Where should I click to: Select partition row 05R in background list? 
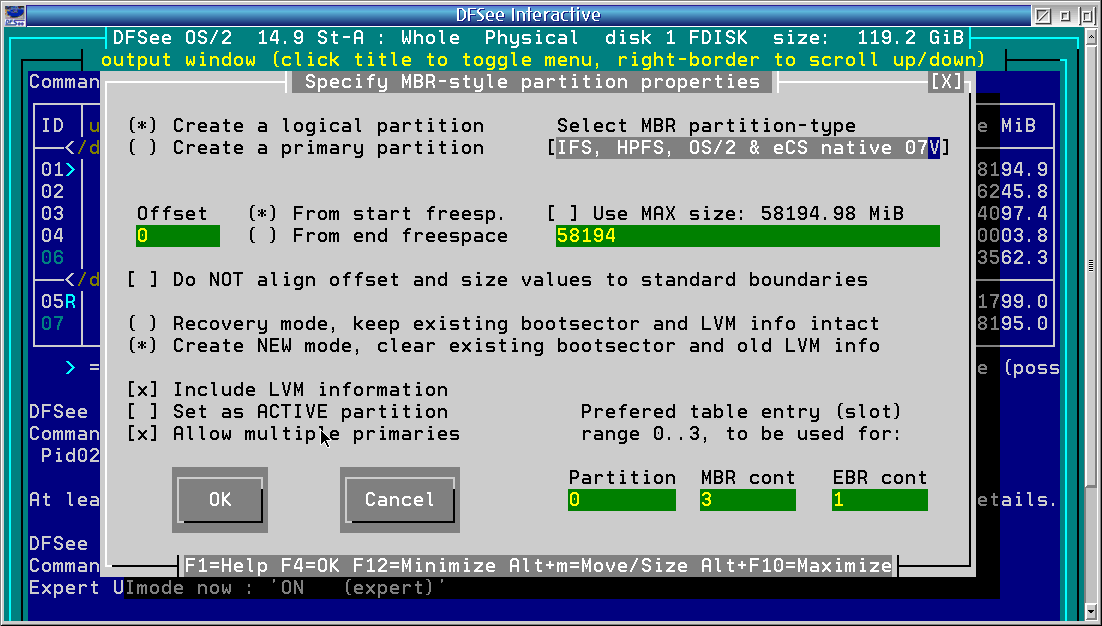58,301
